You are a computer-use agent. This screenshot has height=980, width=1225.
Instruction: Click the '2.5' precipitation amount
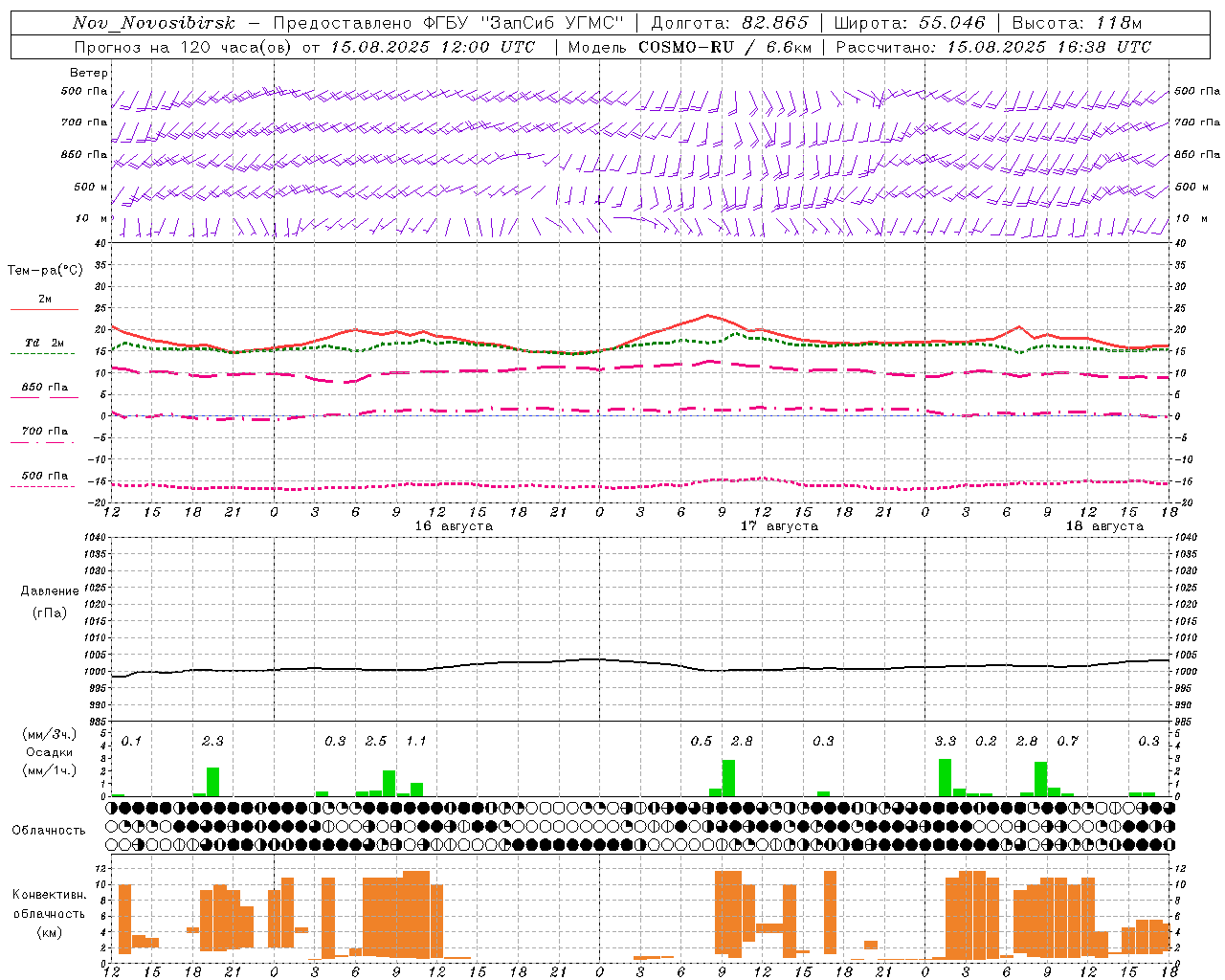(x=376, y=742)
